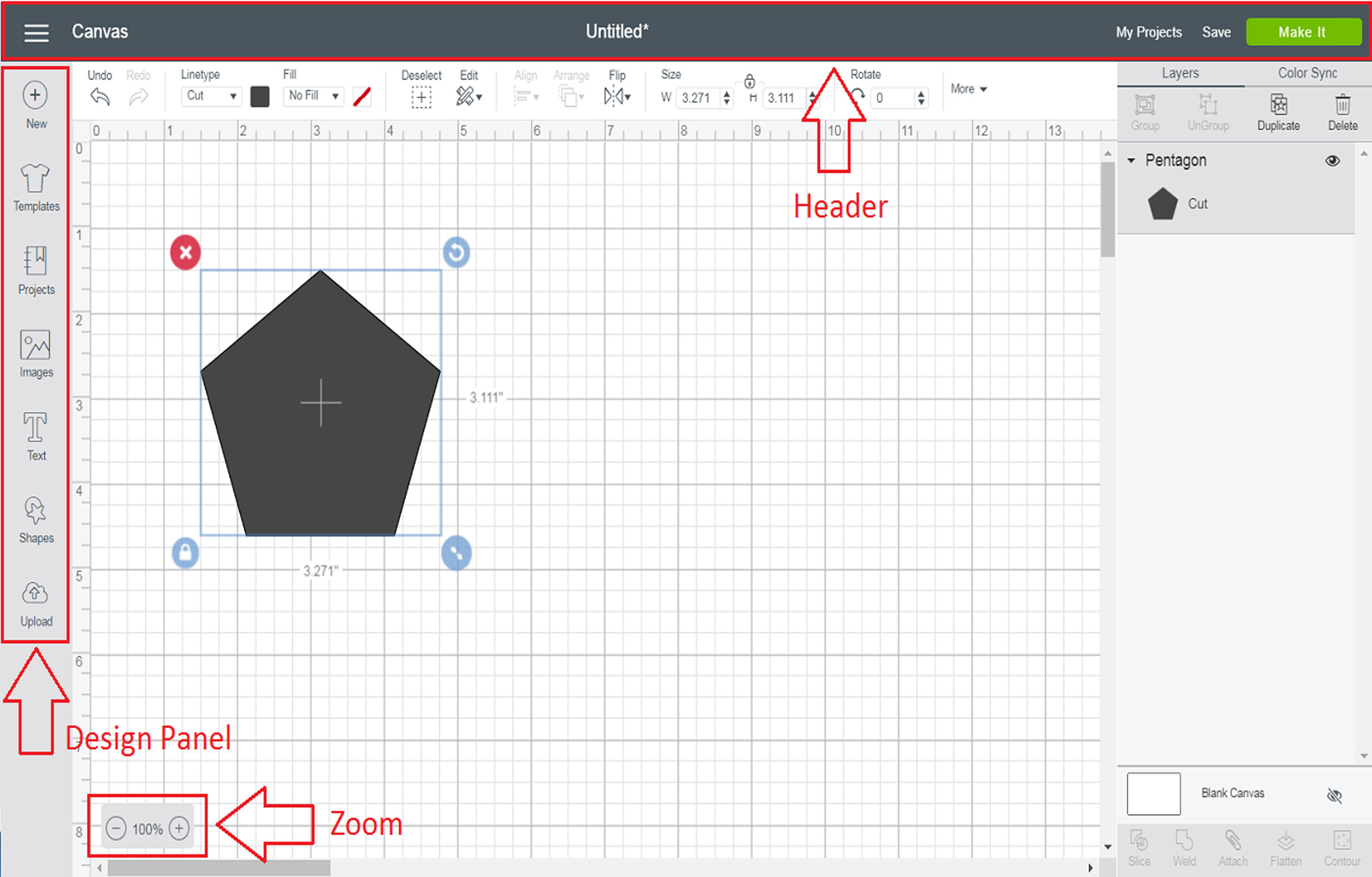Image resolution: width=1372 pixels, height=877 pixels.
Task: Click Save in the header
Action: (x=1216, y=32)
